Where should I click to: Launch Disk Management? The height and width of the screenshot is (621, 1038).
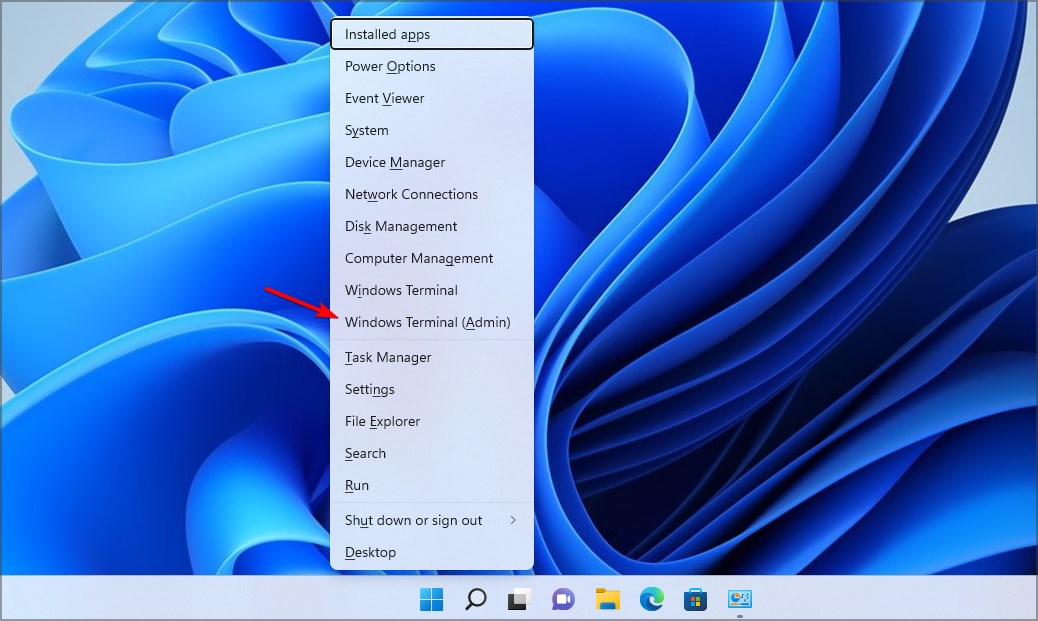click(400, 226)
